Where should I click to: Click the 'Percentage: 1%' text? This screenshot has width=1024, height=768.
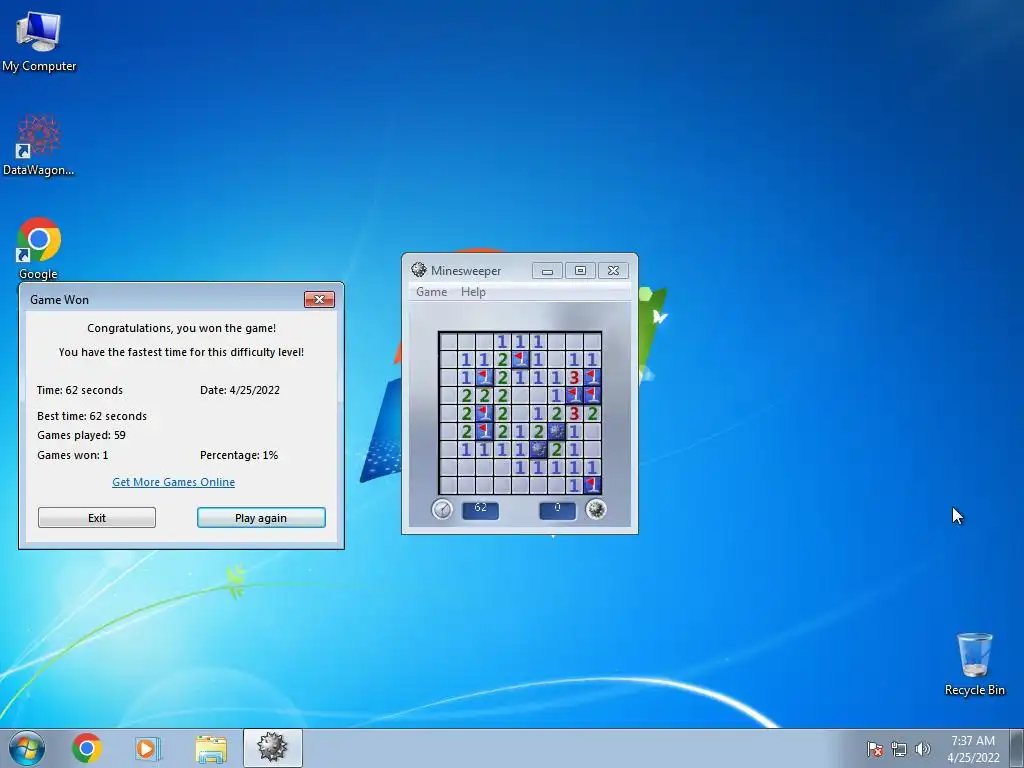tap(239, 455)
